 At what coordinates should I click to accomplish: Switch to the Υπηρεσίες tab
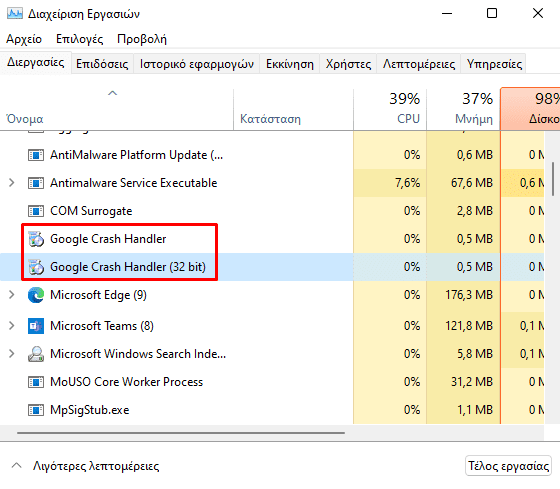[x=494, y=64]
